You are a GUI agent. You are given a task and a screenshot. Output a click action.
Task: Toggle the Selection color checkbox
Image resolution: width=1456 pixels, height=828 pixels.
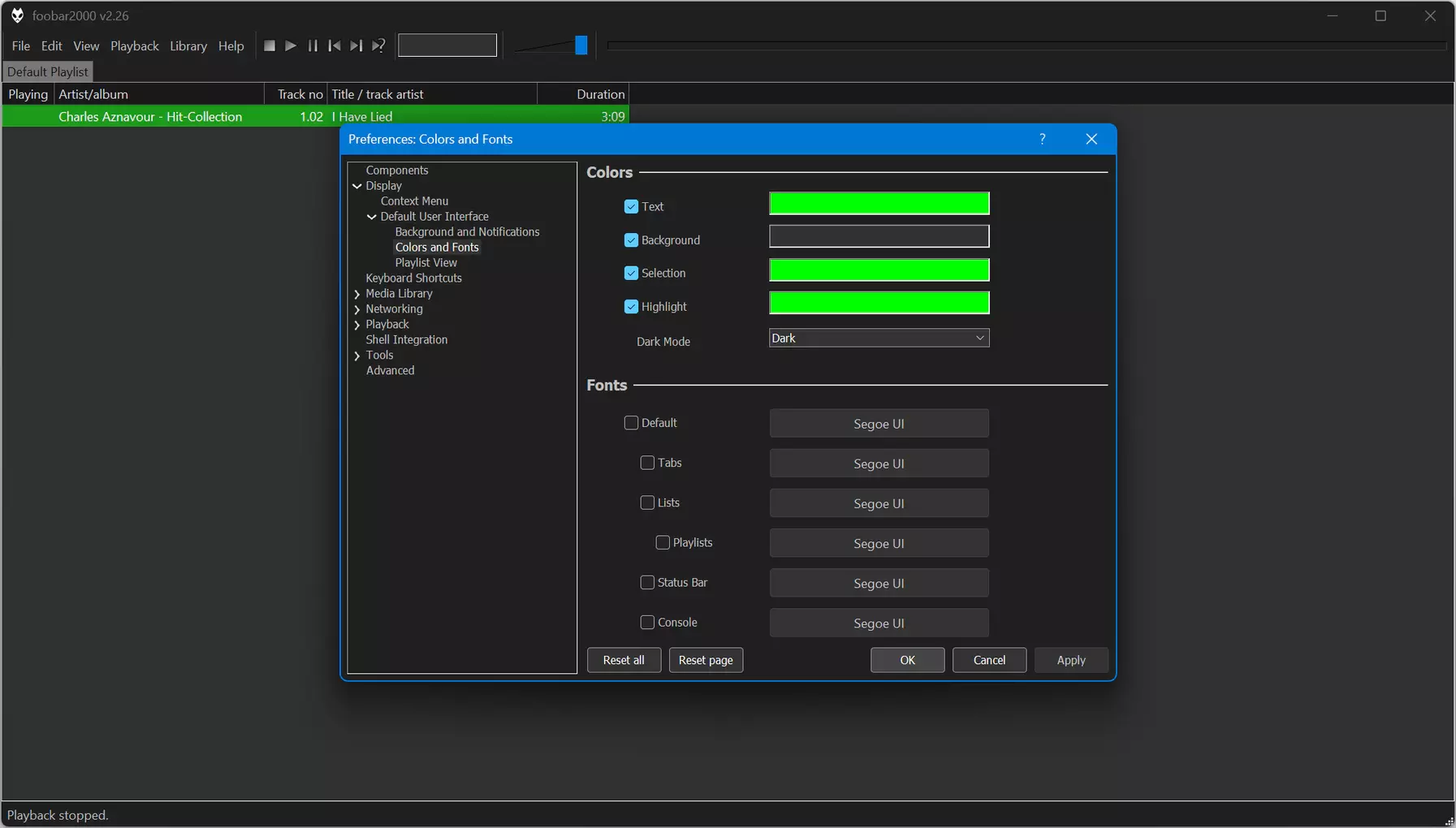(631, 273)
